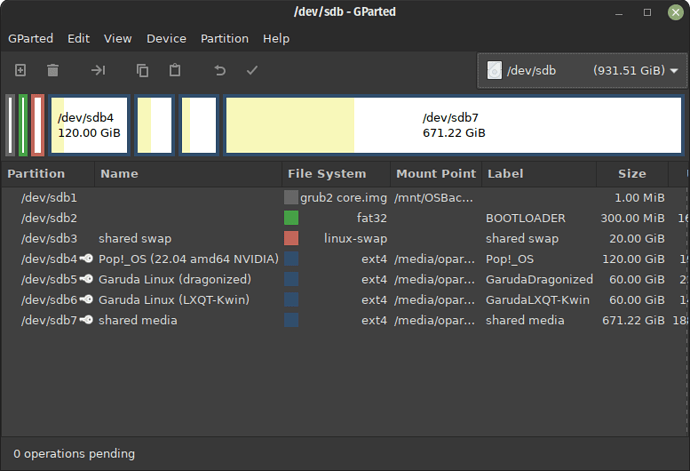
Task: Click the GarudaDragonized label cell
Action: coord(539,280)
